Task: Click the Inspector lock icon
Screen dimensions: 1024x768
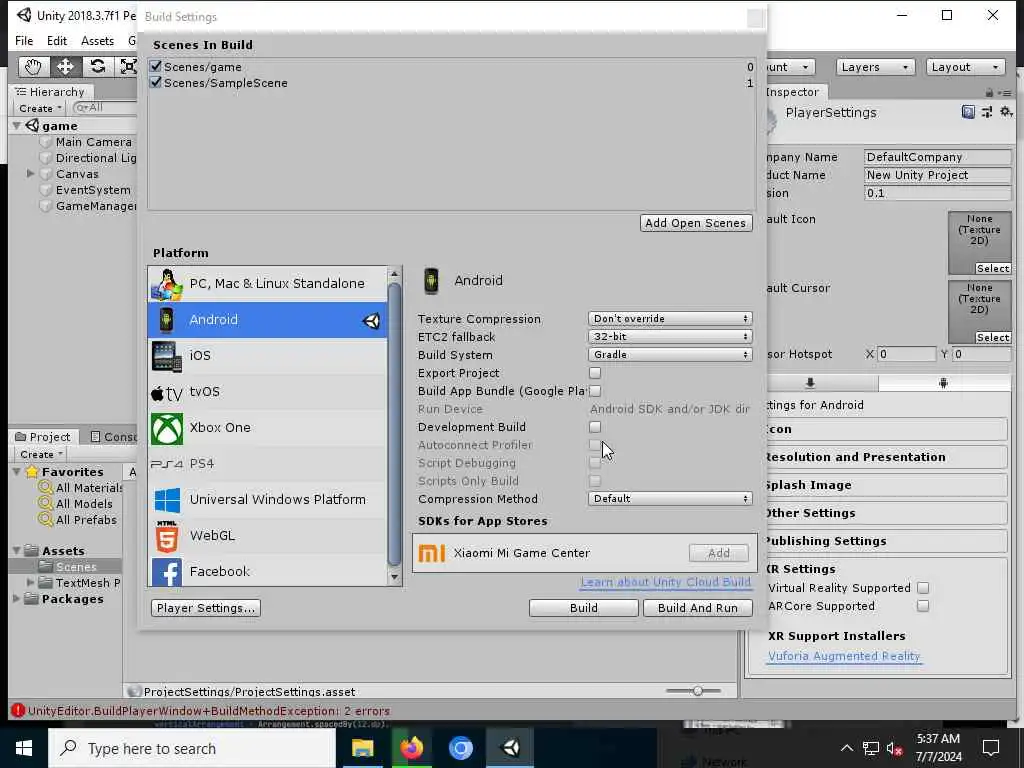Action: point(989,93)
